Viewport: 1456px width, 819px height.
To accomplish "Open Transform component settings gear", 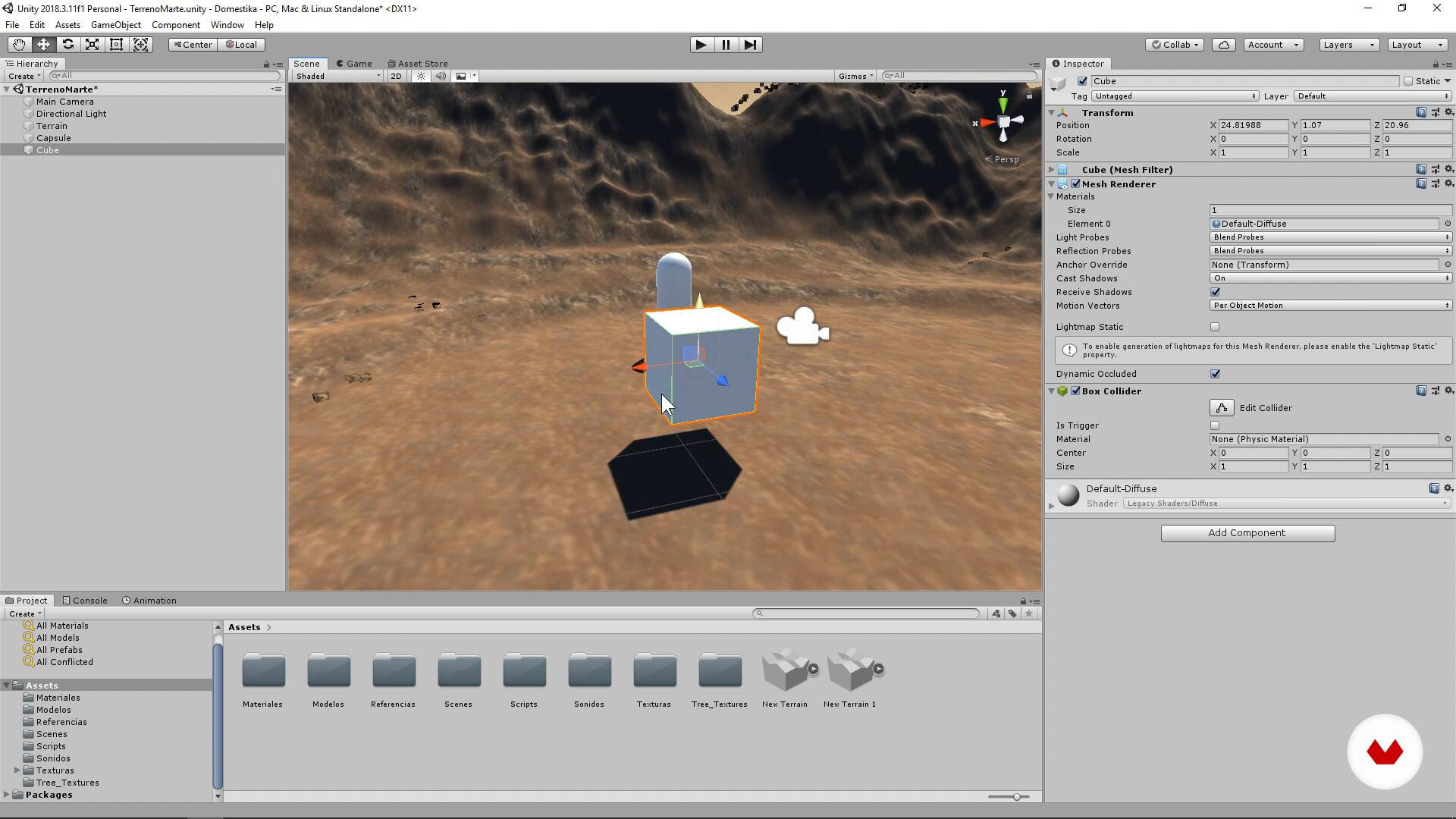I will (x=1448, y=112).
